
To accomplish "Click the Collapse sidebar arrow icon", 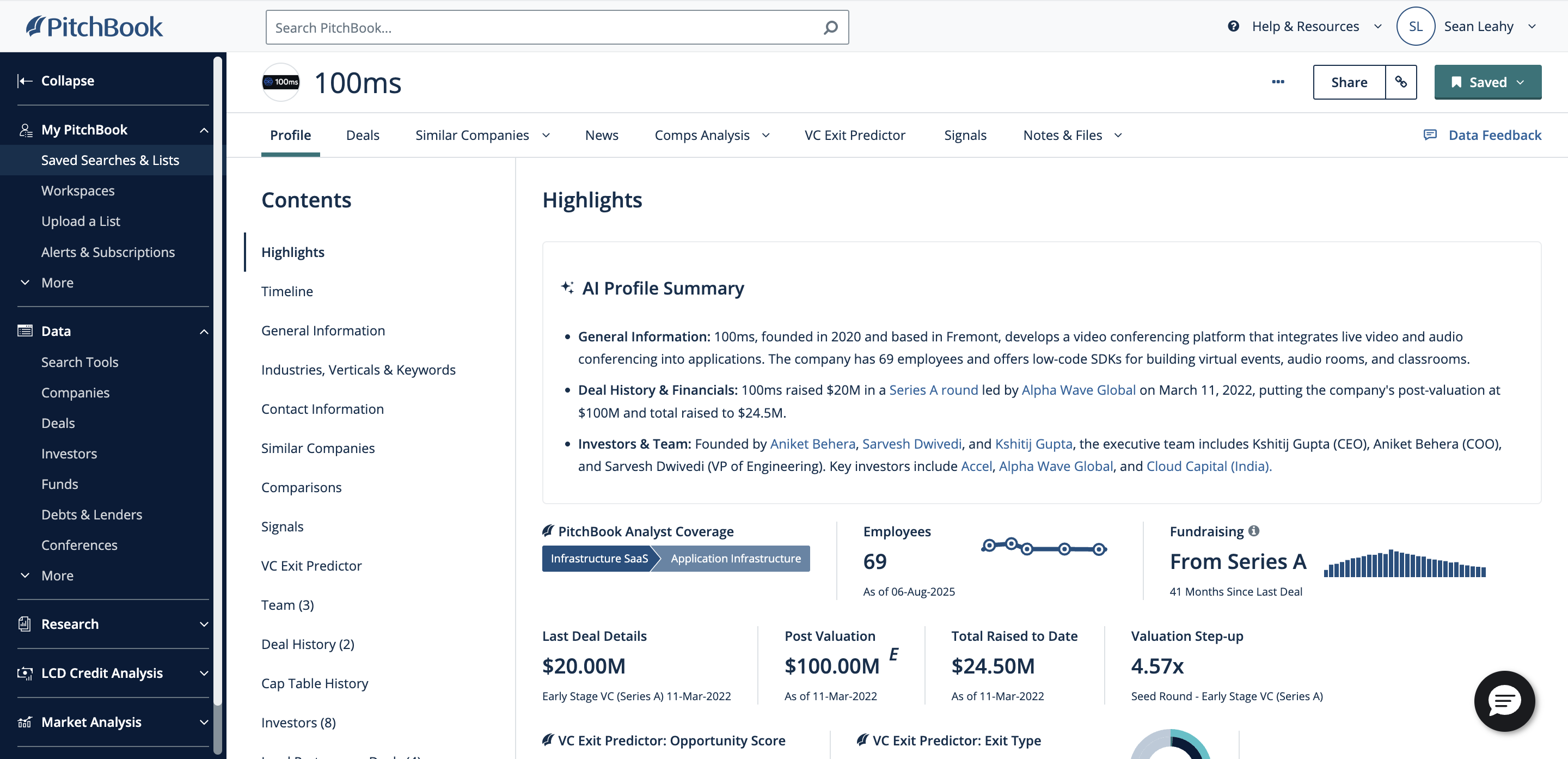I will pos(25,81).
